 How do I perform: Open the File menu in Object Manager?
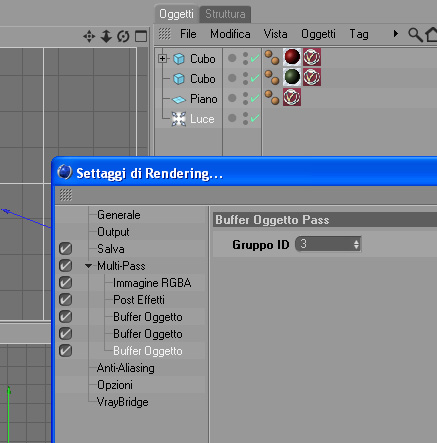188,34
